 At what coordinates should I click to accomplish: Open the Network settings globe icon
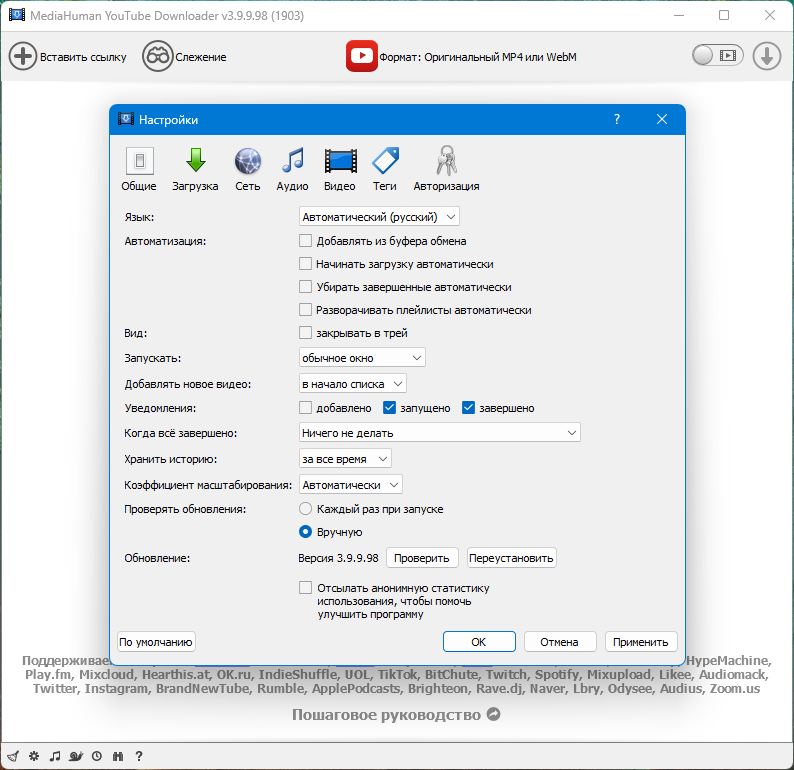tap(248, 161)
